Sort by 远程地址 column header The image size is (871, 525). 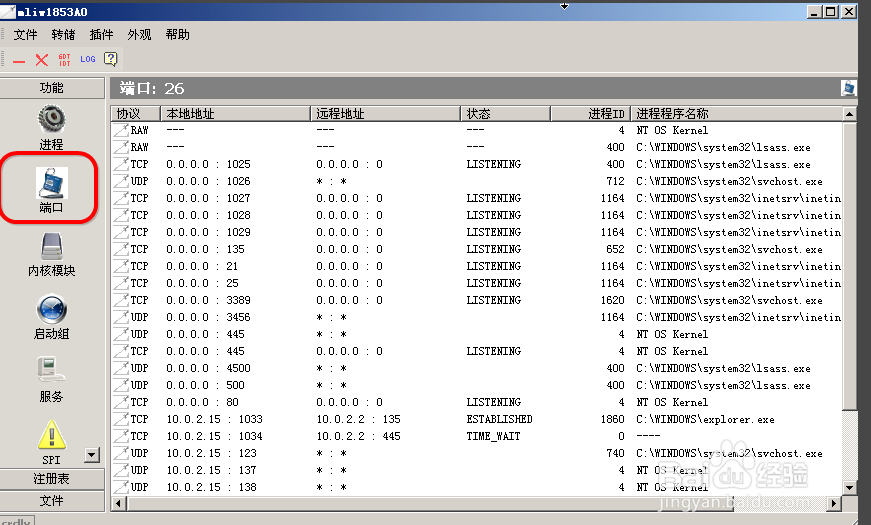(386, 113)
